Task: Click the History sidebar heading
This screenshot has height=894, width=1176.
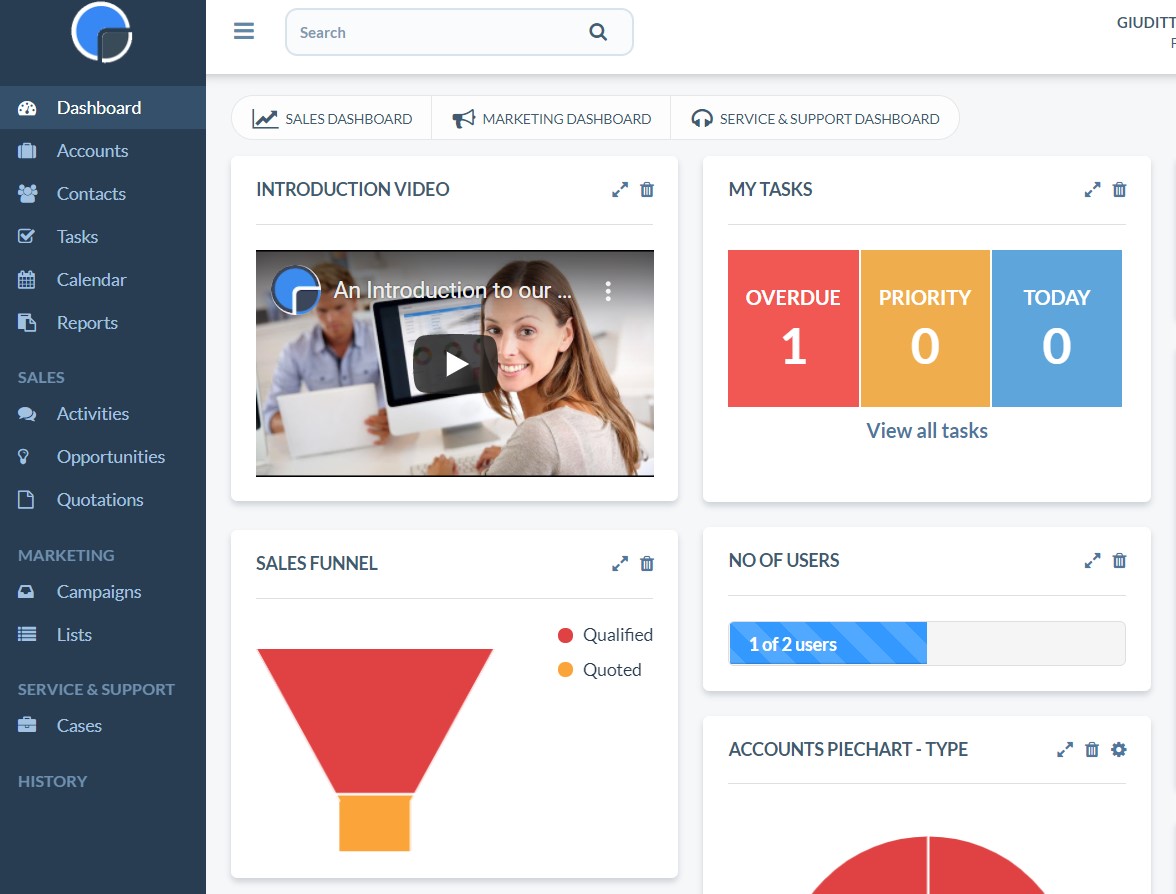Action: tap(52, 782)
